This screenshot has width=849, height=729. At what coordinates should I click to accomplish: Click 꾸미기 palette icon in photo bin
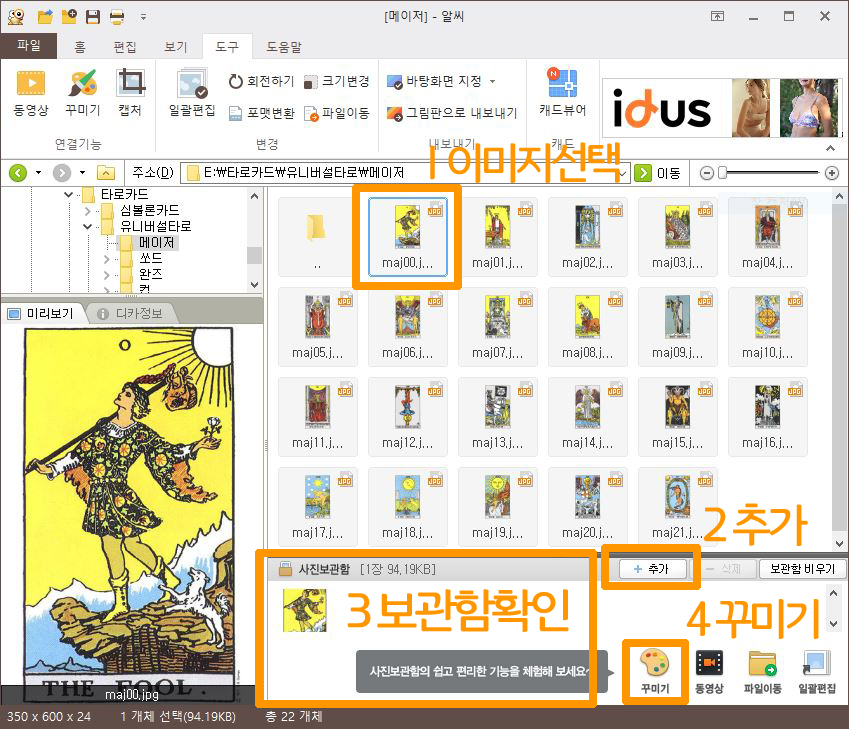click(655, 671)
